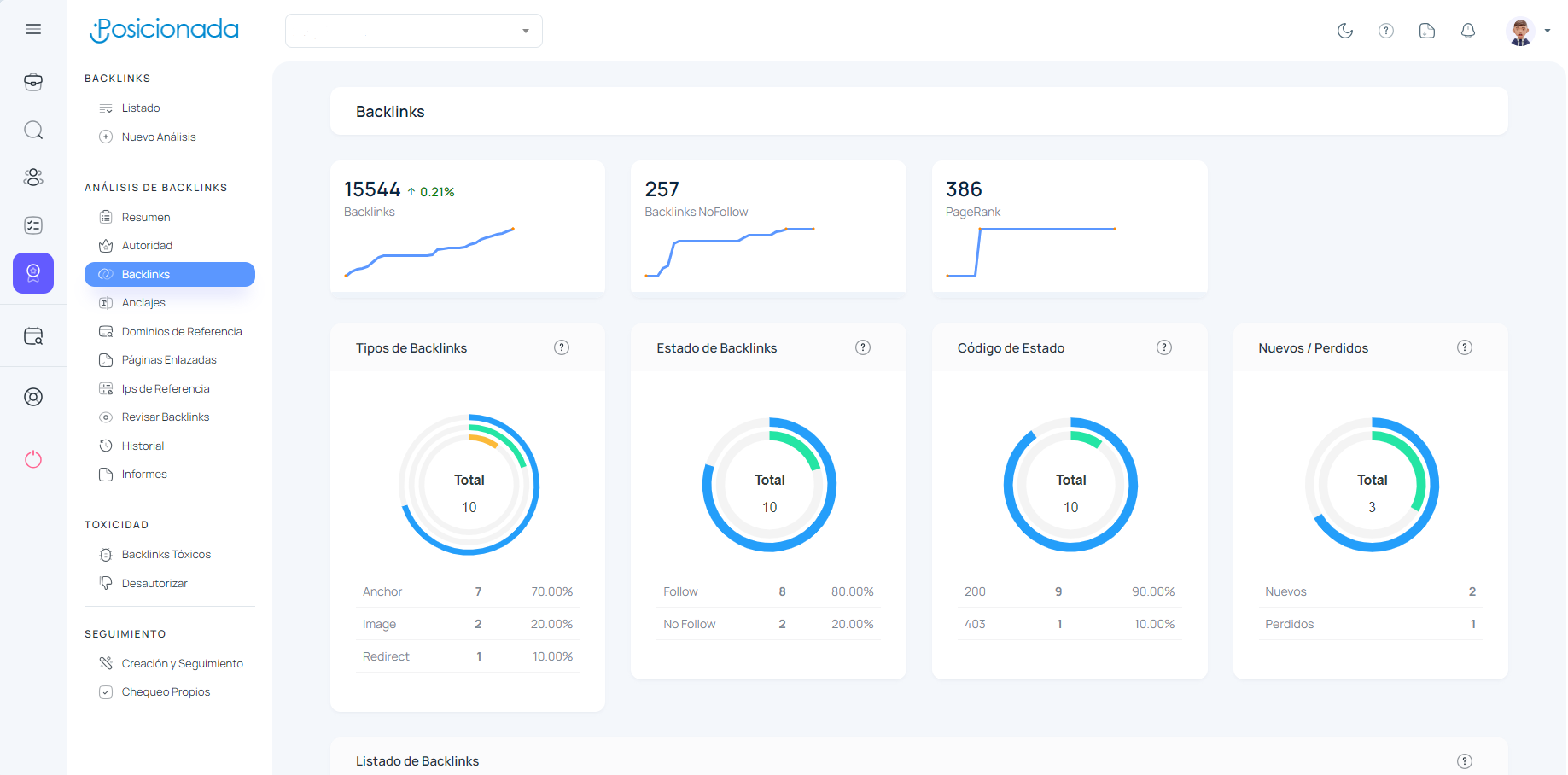Click the Nuevos / Perdidos donut chart
The image size is (1568, 775).
click(1373, 485)
